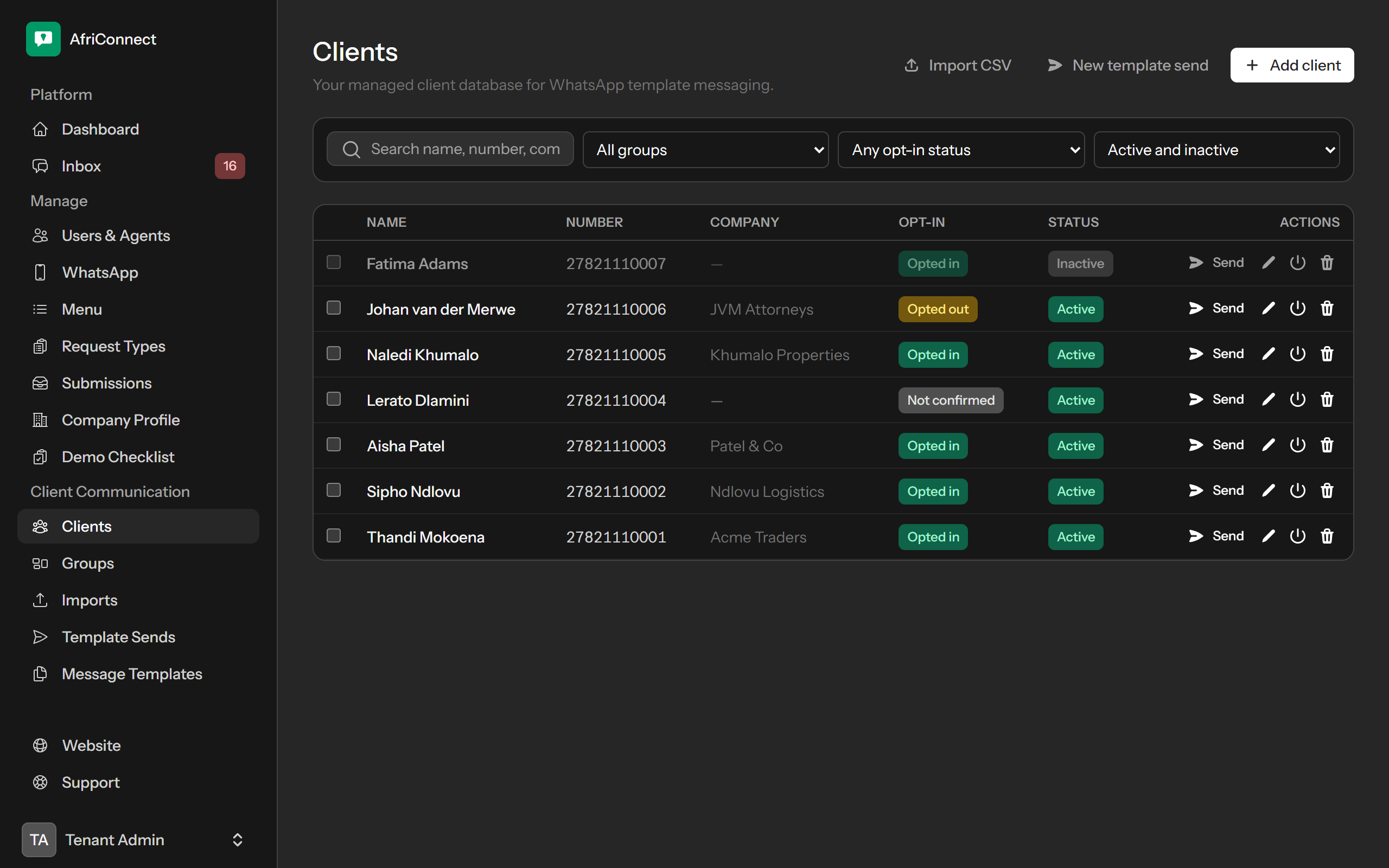Open the Active and inactive filter
The image size is (1389, 868).
(x=1217, y=150)
